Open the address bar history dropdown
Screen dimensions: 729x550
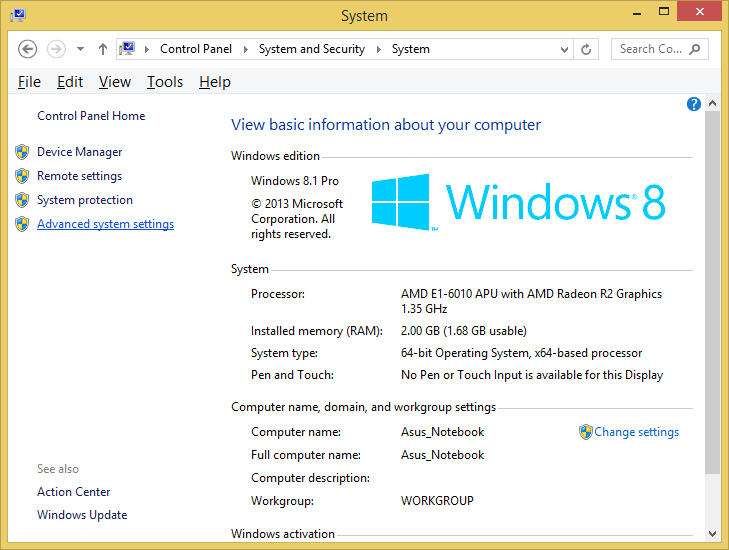coord(564,49)
